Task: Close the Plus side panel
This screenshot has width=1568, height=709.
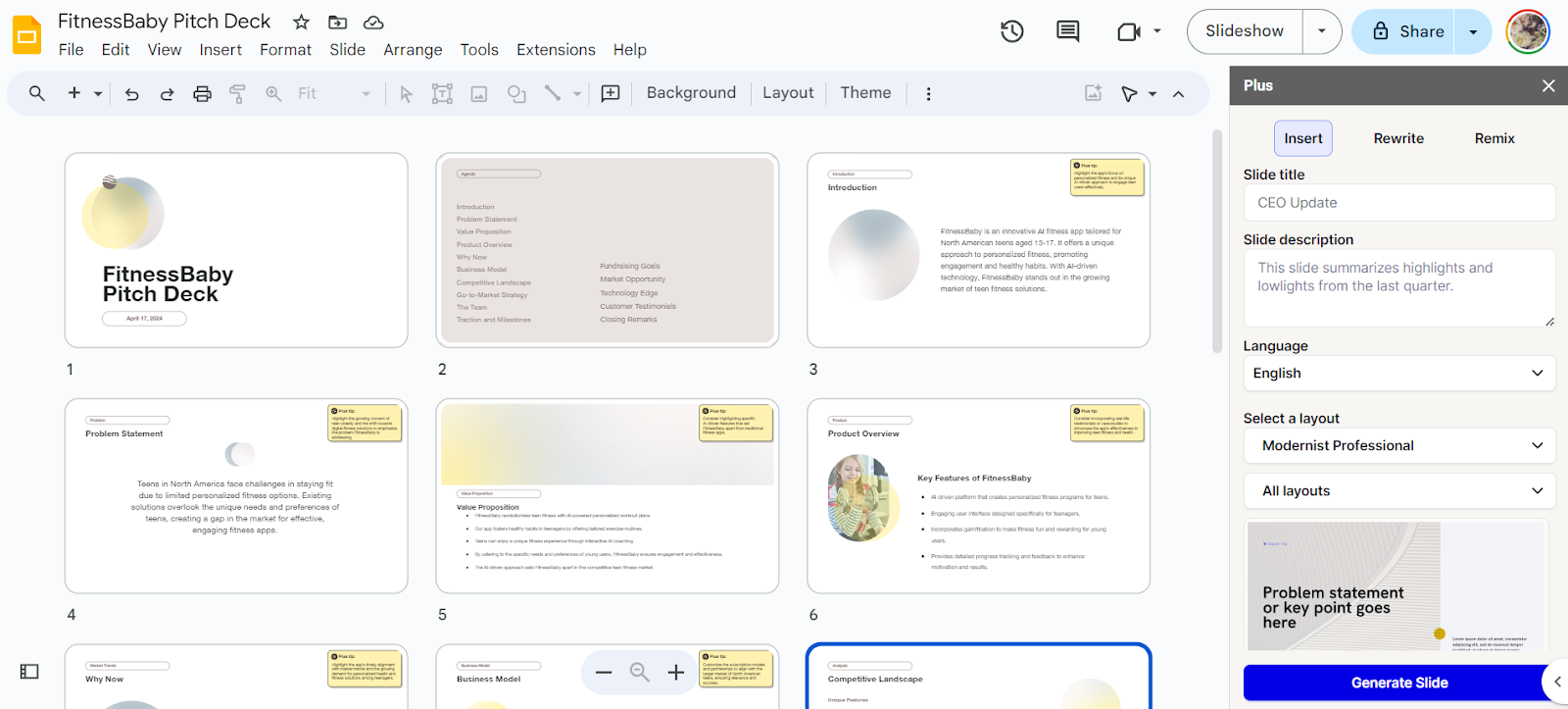Action: [x=1548, y=86]
